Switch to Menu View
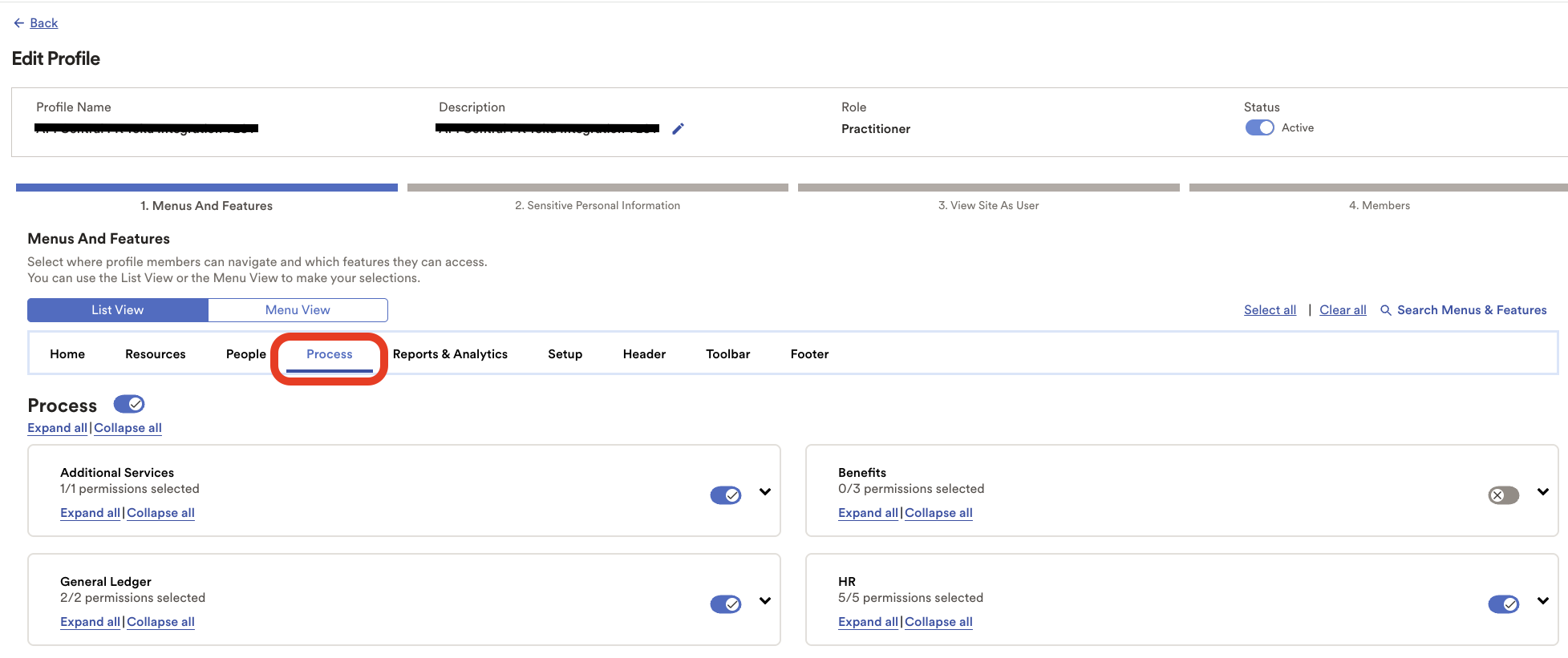Screen dimensions: 1568x658 point(298,310)
